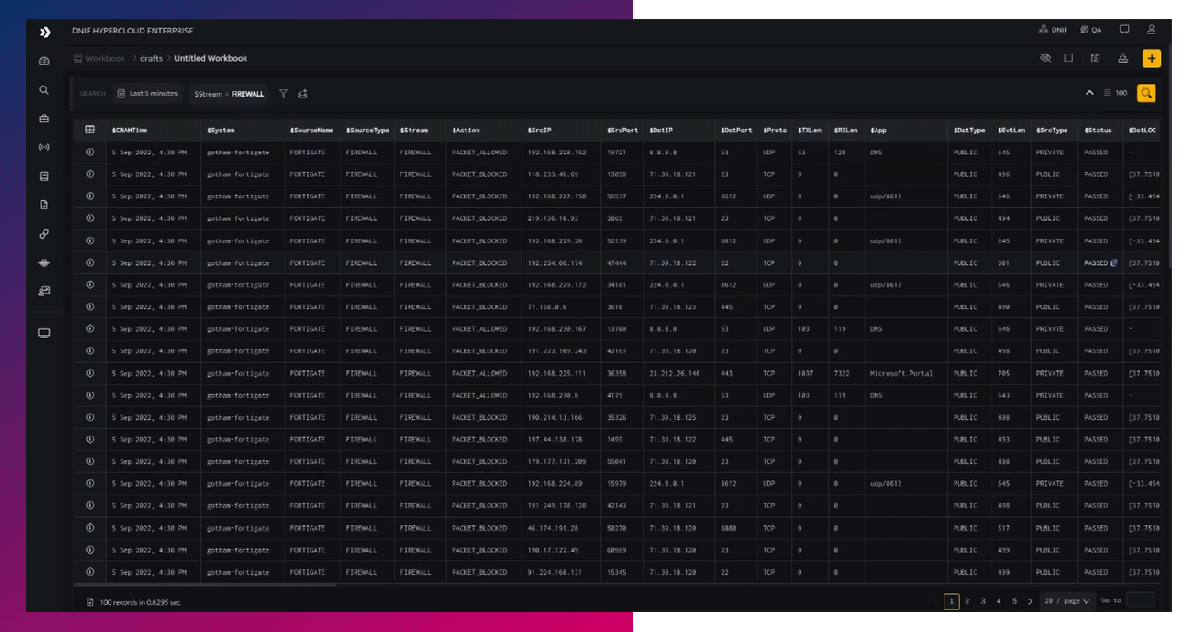Expand row with source IP 192.168.227.158
This screenshot has height=632, width=1199.
[x=90, y=196]
